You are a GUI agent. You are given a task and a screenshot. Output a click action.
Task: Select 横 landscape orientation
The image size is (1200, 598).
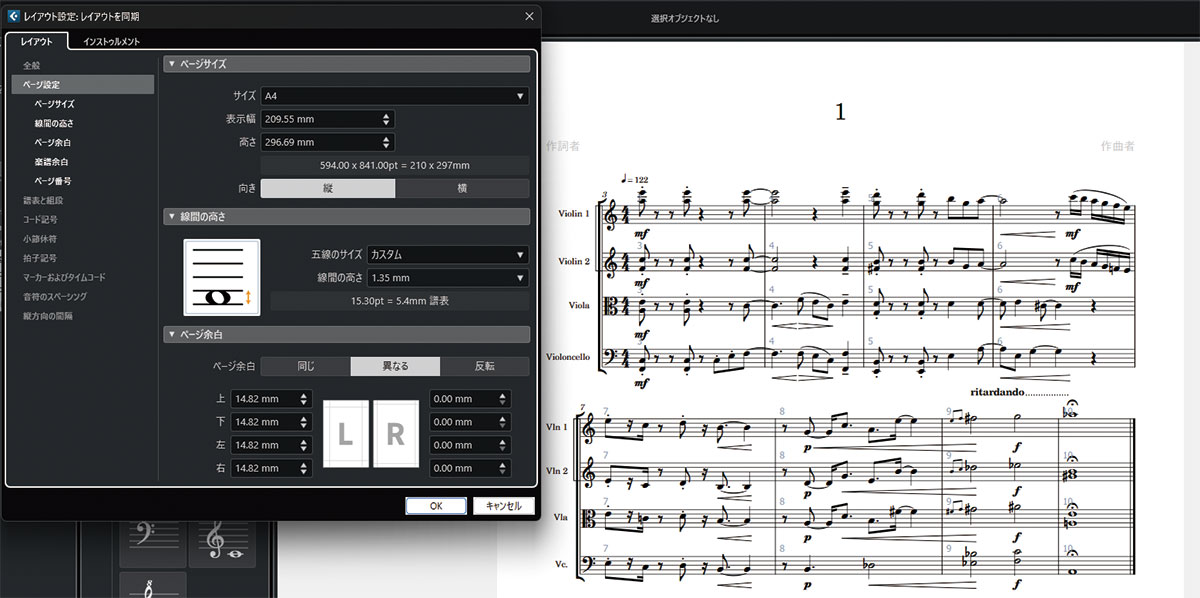[462, 188]
